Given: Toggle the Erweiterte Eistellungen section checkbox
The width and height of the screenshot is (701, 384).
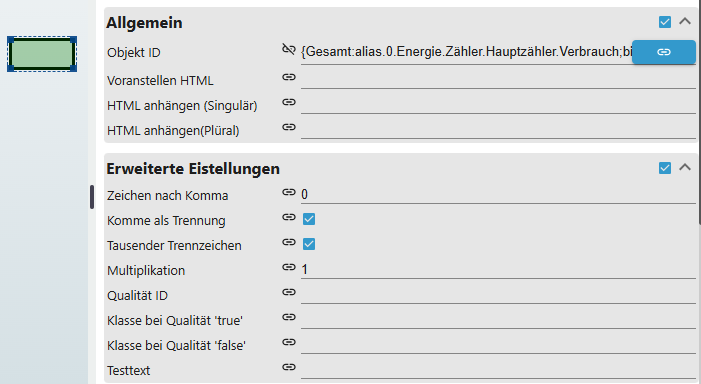Looking at the screenshot, I should [665, 168].
